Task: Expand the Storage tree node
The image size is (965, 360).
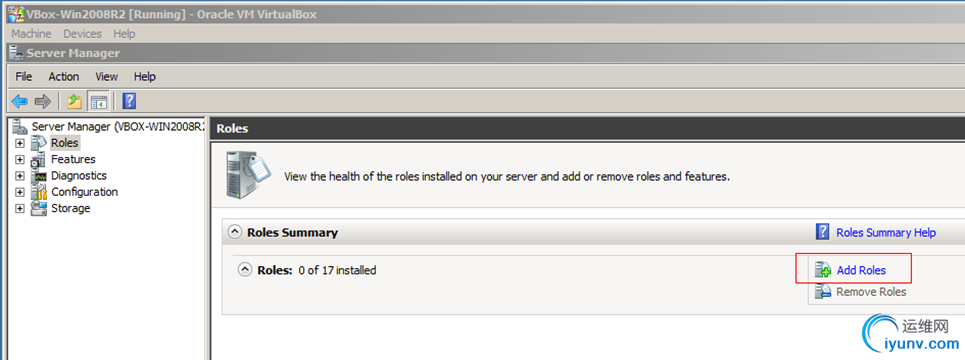Action: point(19,209)
